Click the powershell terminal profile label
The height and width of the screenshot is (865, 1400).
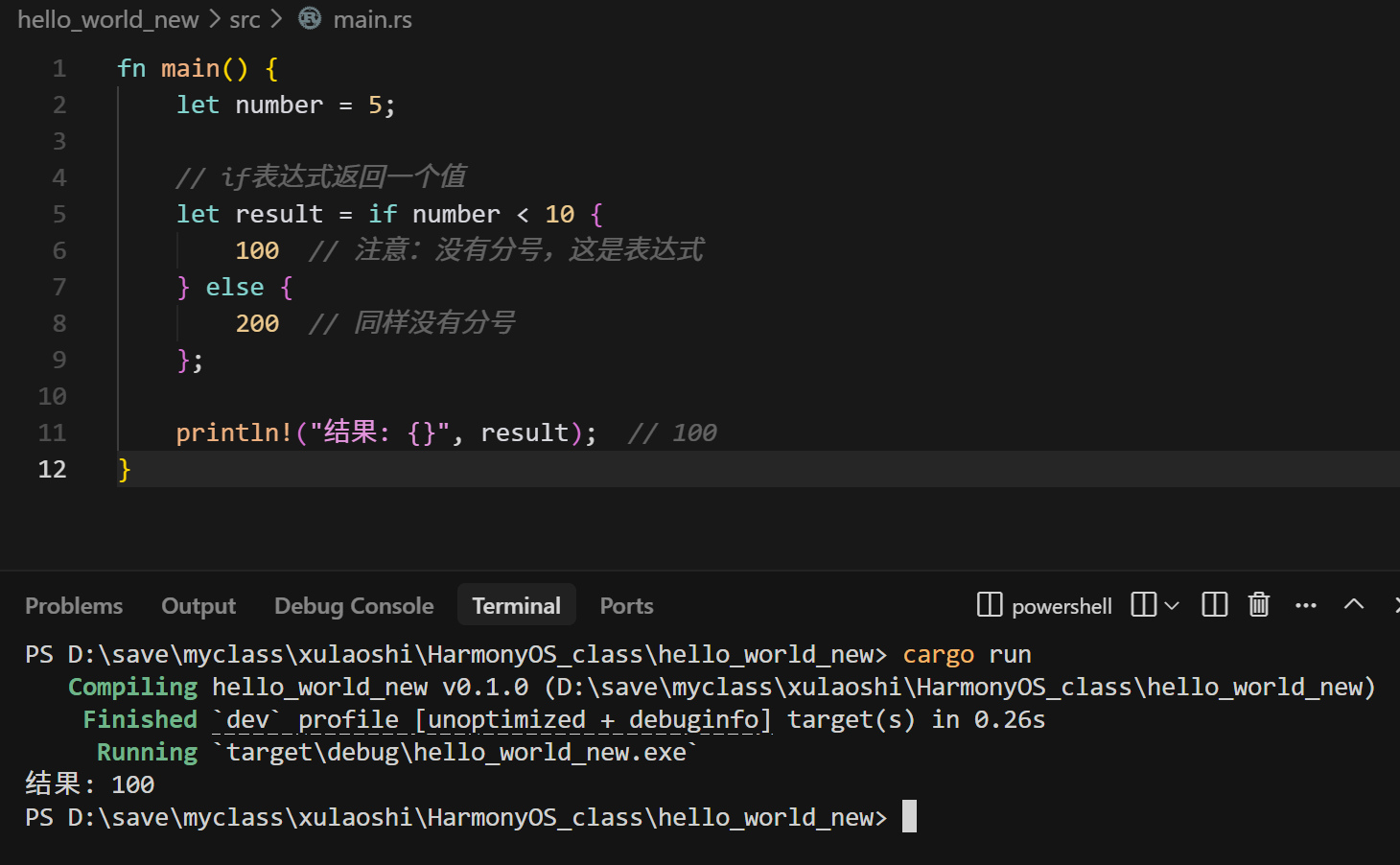[x=1062, y=606]
